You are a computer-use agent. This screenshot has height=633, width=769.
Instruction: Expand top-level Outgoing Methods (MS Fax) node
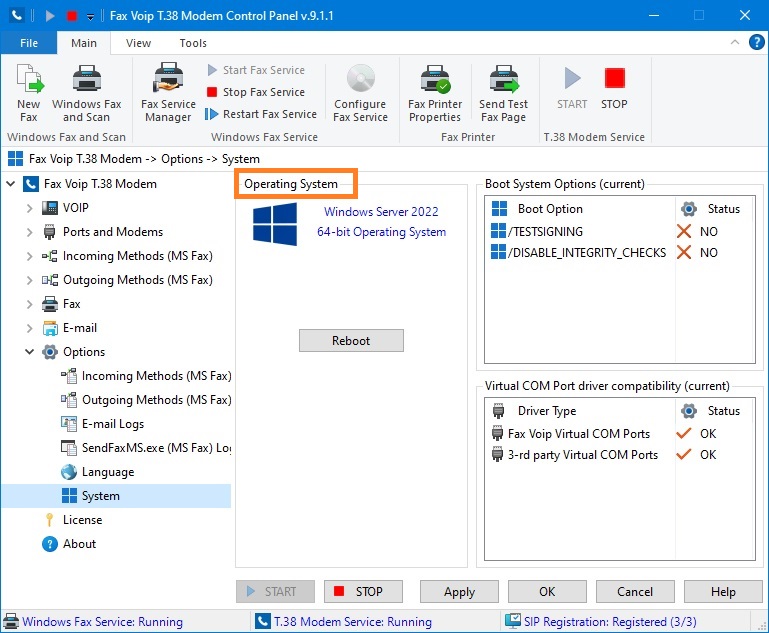[x=29, y=280]
